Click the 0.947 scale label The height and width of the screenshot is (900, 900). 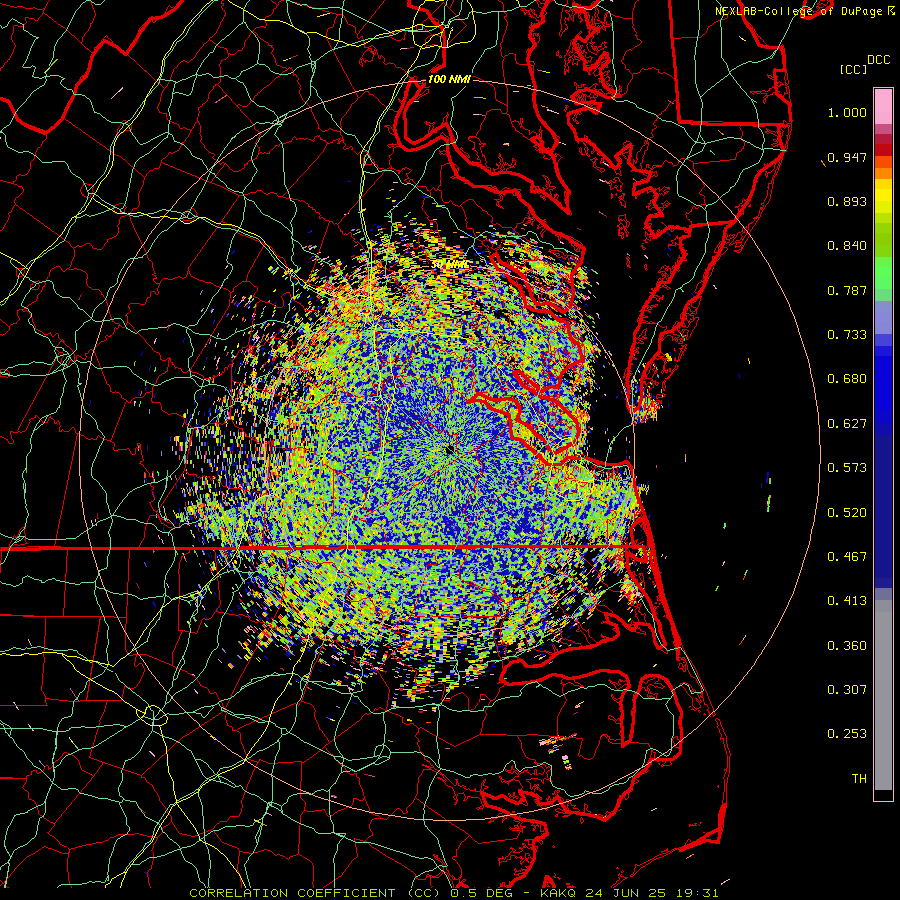click(x=847, y=157)
